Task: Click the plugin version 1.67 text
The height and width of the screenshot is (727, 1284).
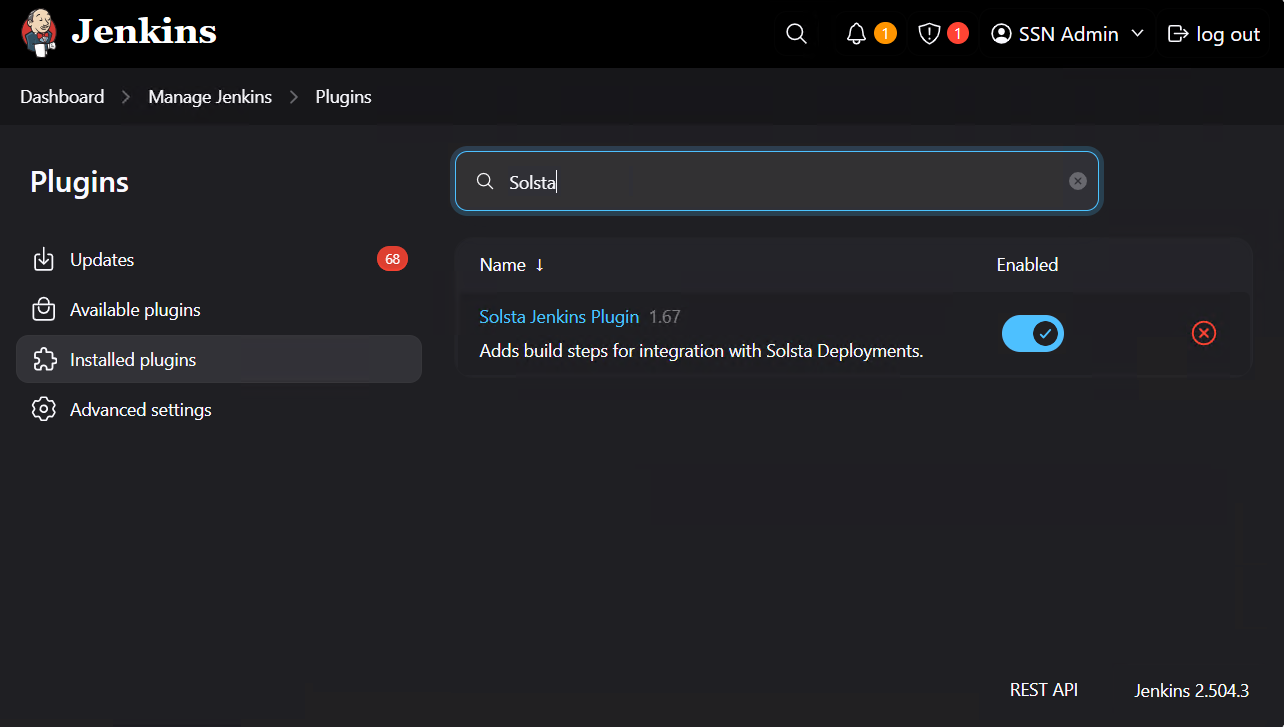Action: (x=665, y=317)
